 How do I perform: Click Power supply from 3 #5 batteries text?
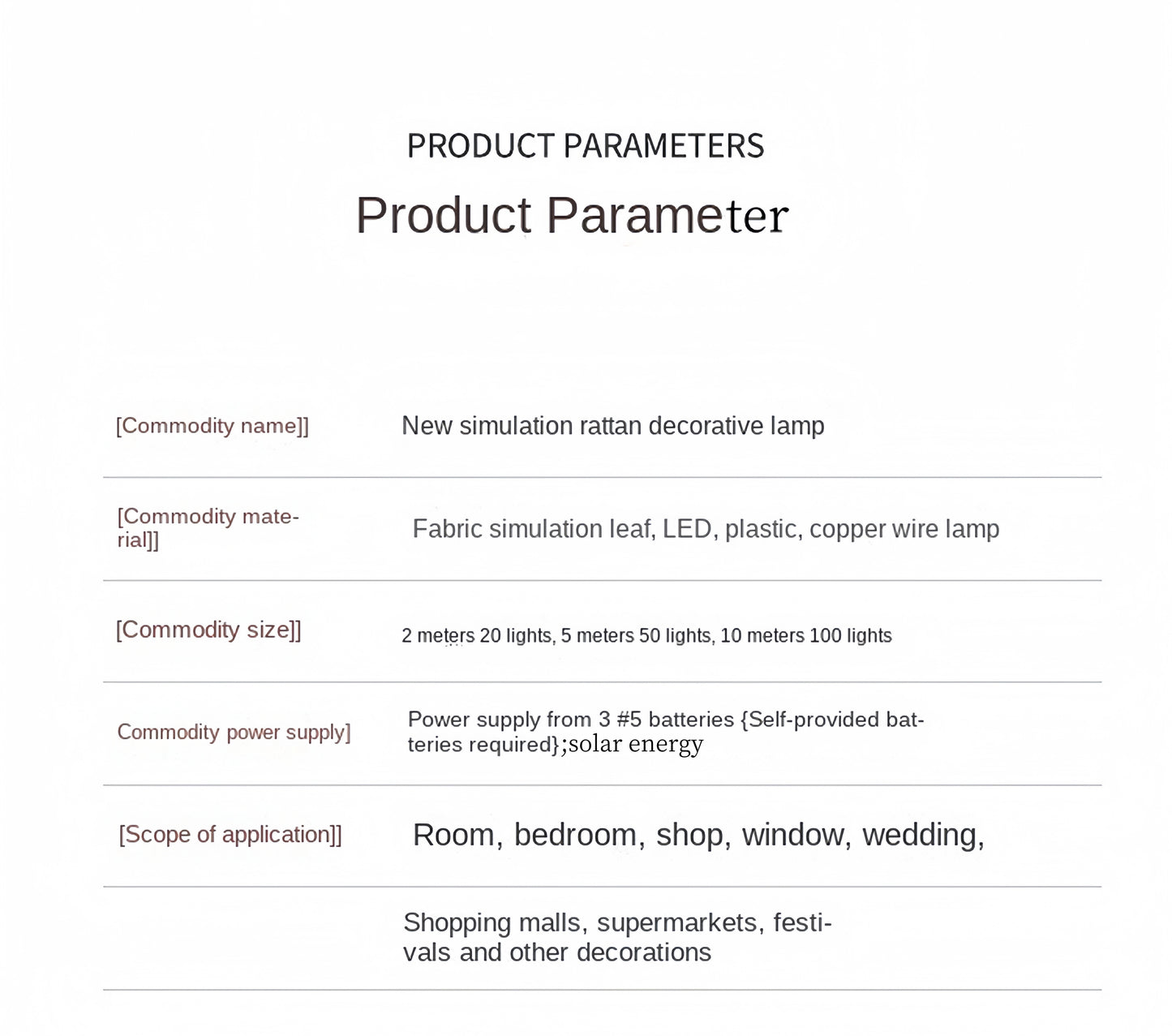[571, 720]
